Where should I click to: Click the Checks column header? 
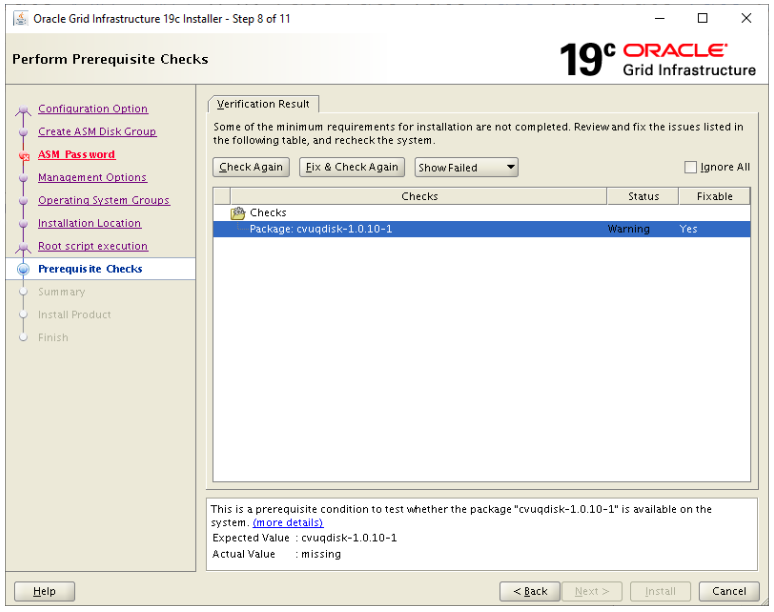tap(419, 196)
